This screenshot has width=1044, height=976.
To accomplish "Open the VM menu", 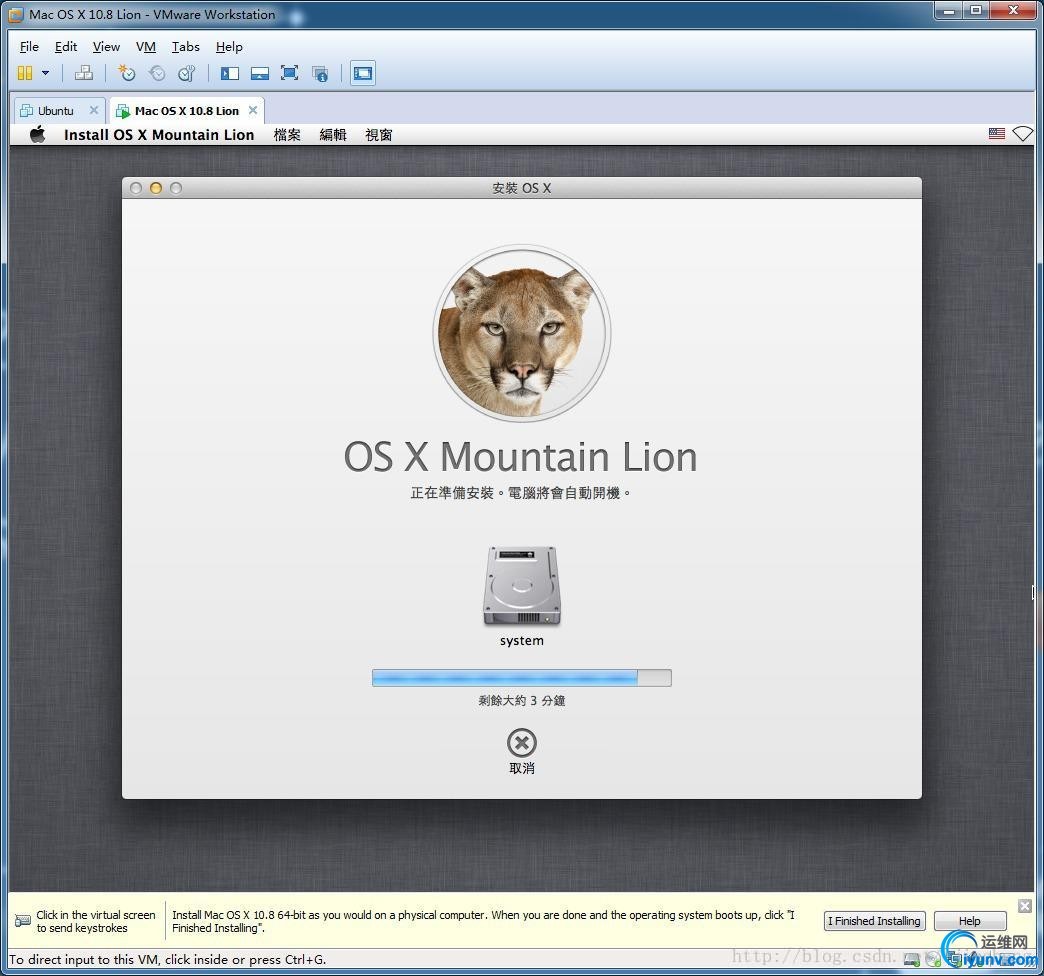I will [146, 47].
